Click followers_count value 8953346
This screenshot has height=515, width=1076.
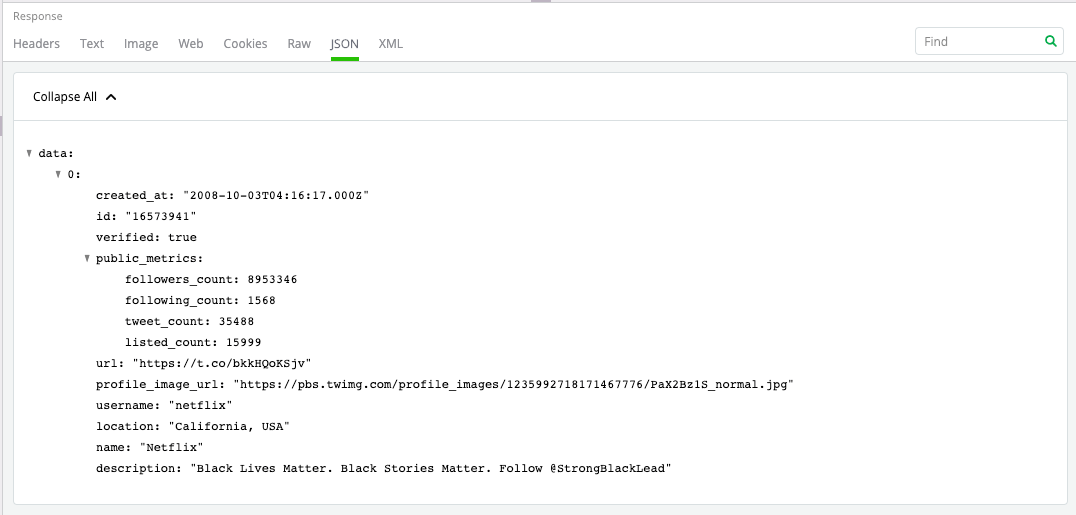click(x=272, y=279)
